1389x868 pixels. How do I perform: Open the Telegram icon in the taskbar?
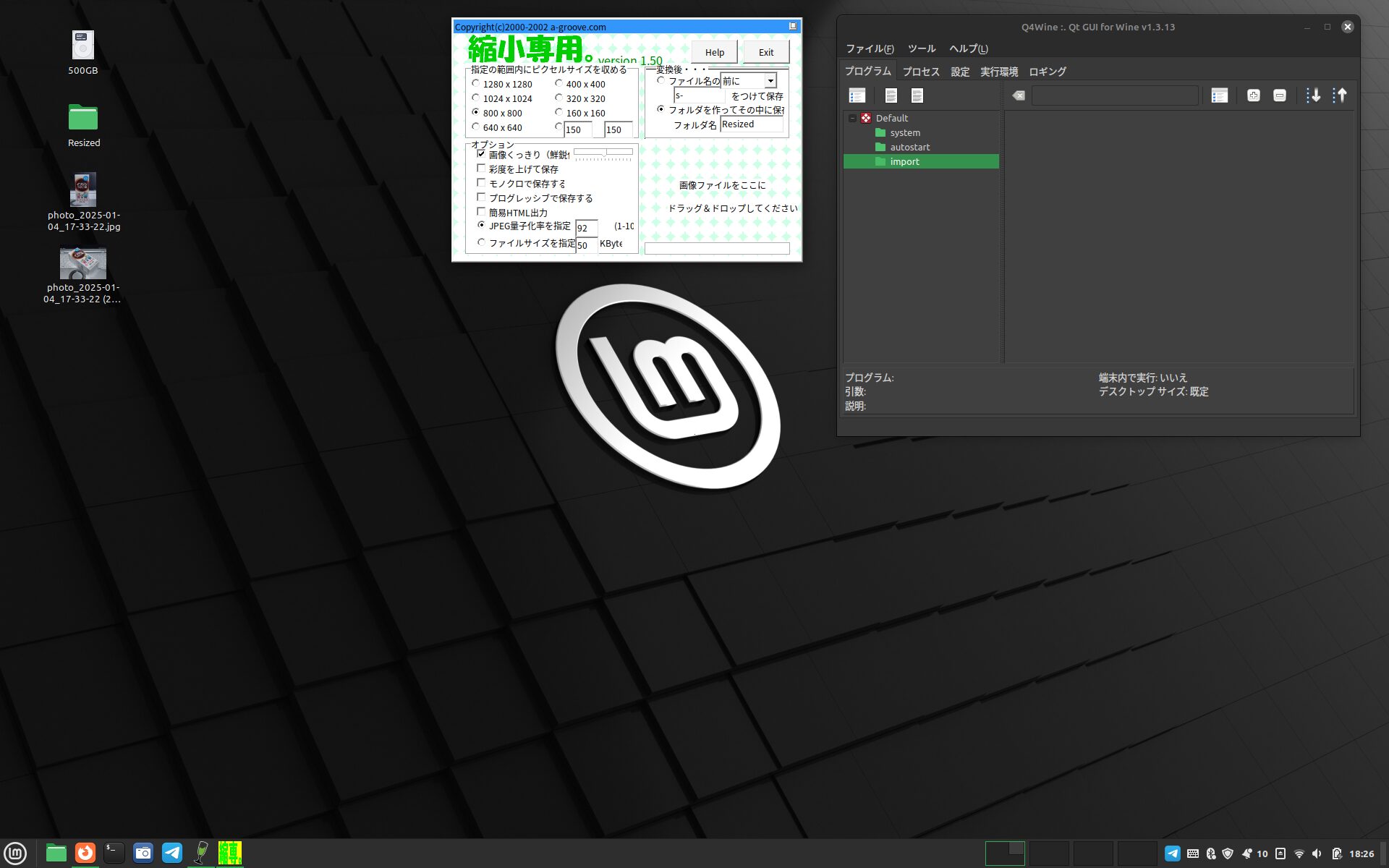click(172, 853)
